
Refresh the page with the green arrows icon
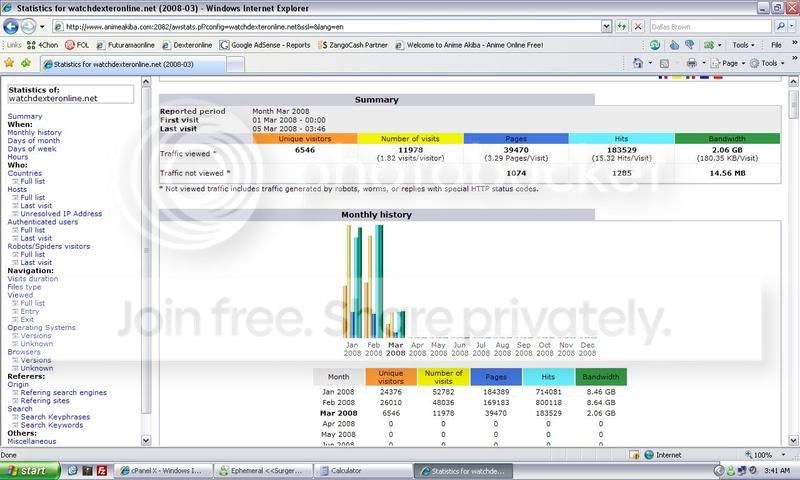pos(621,27)
